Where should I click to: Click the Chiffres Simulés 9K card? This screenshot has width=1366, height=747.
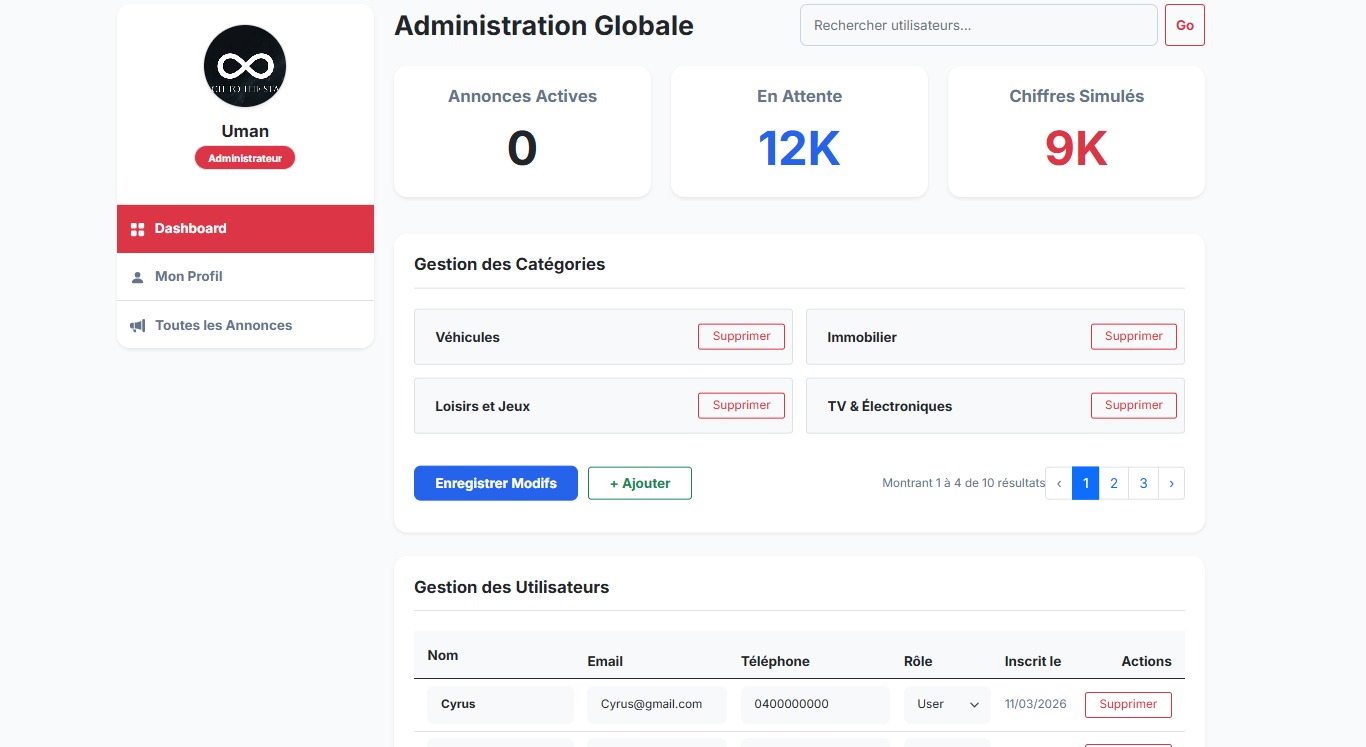point(1076,132)
